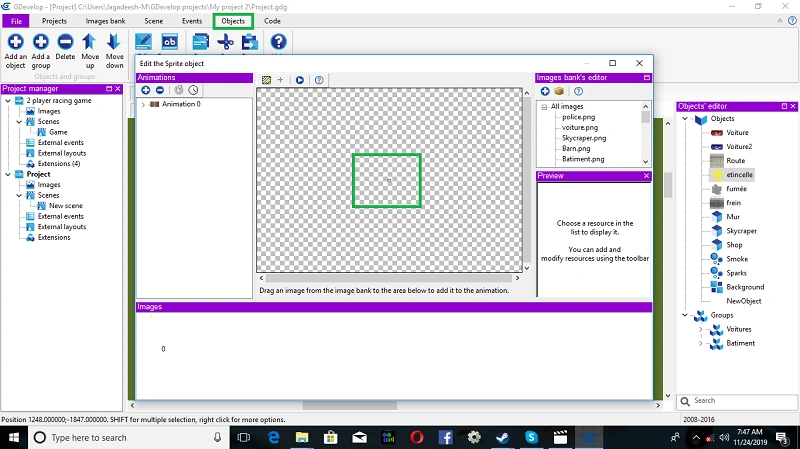Select police.png in the images list

[x=579, y=117]
